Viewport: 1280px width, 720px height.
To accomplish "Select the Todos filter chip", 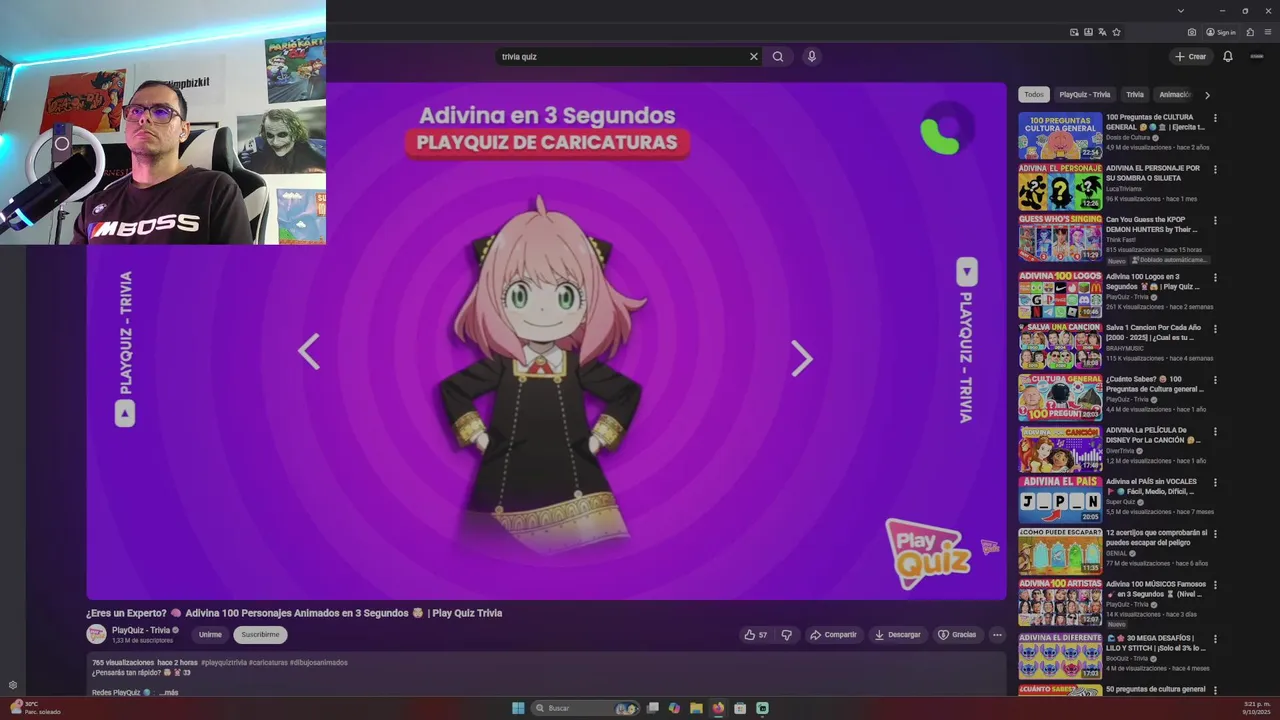I will coord(1034,95).
